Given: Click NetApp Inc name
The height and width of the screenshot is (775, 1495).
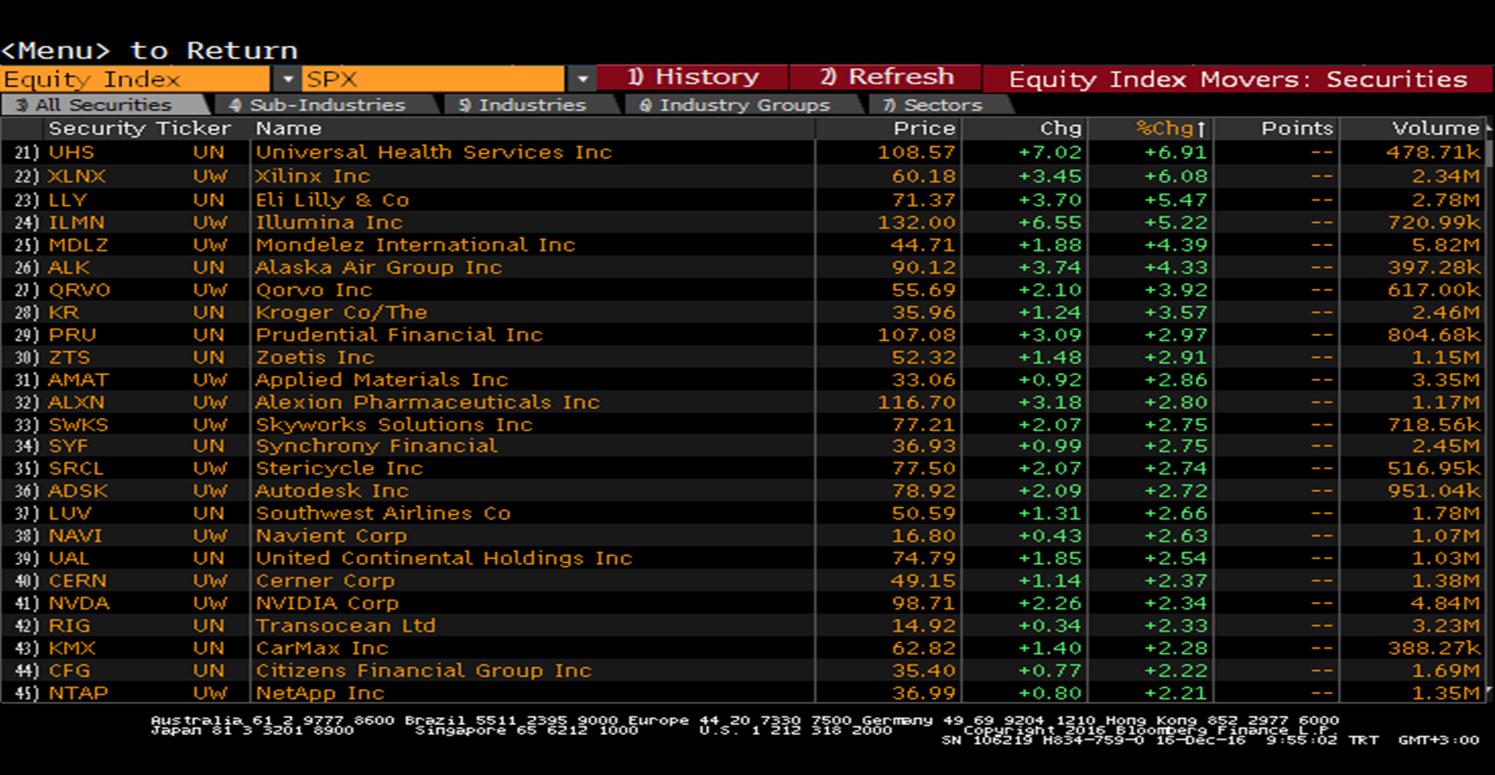Looking at the screenshot, I should (x=319, y=693).
